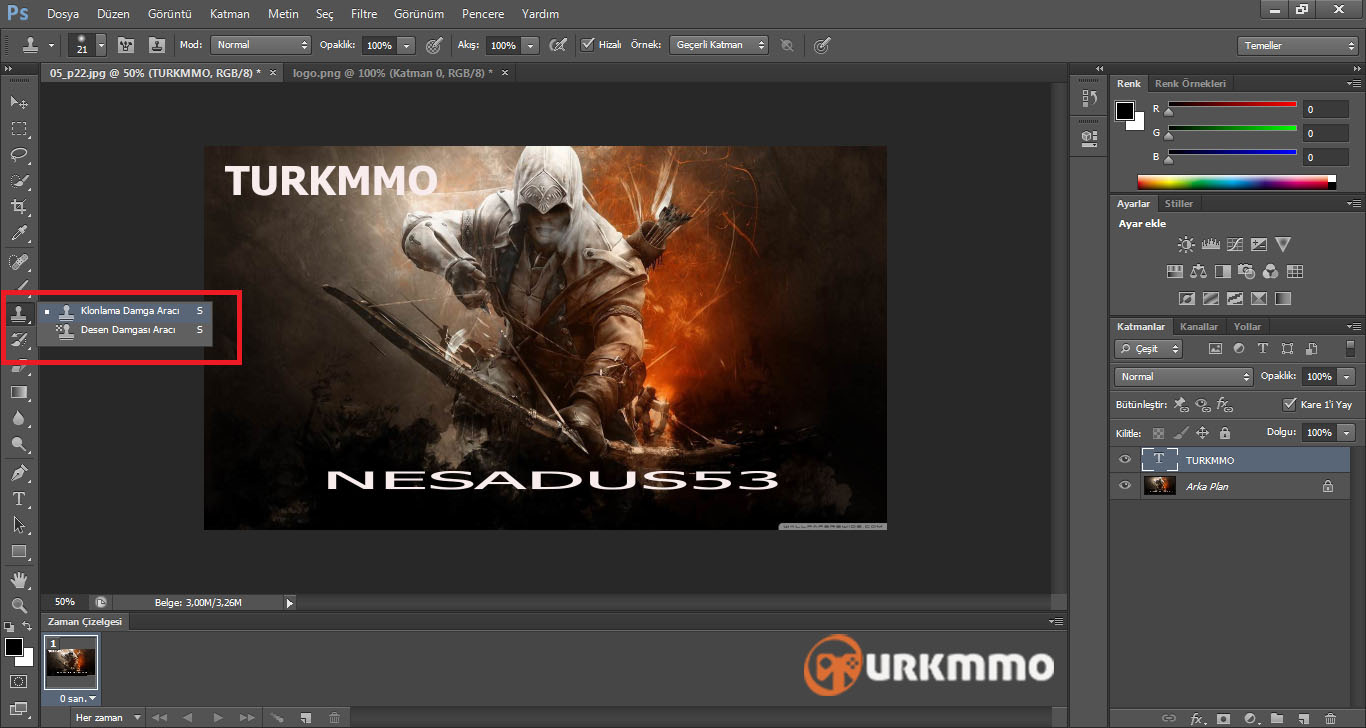Image resolution: width=1366 pixels, height=728 pixels.
Task: Select the Pen tool
Action: tap(19, 472)
